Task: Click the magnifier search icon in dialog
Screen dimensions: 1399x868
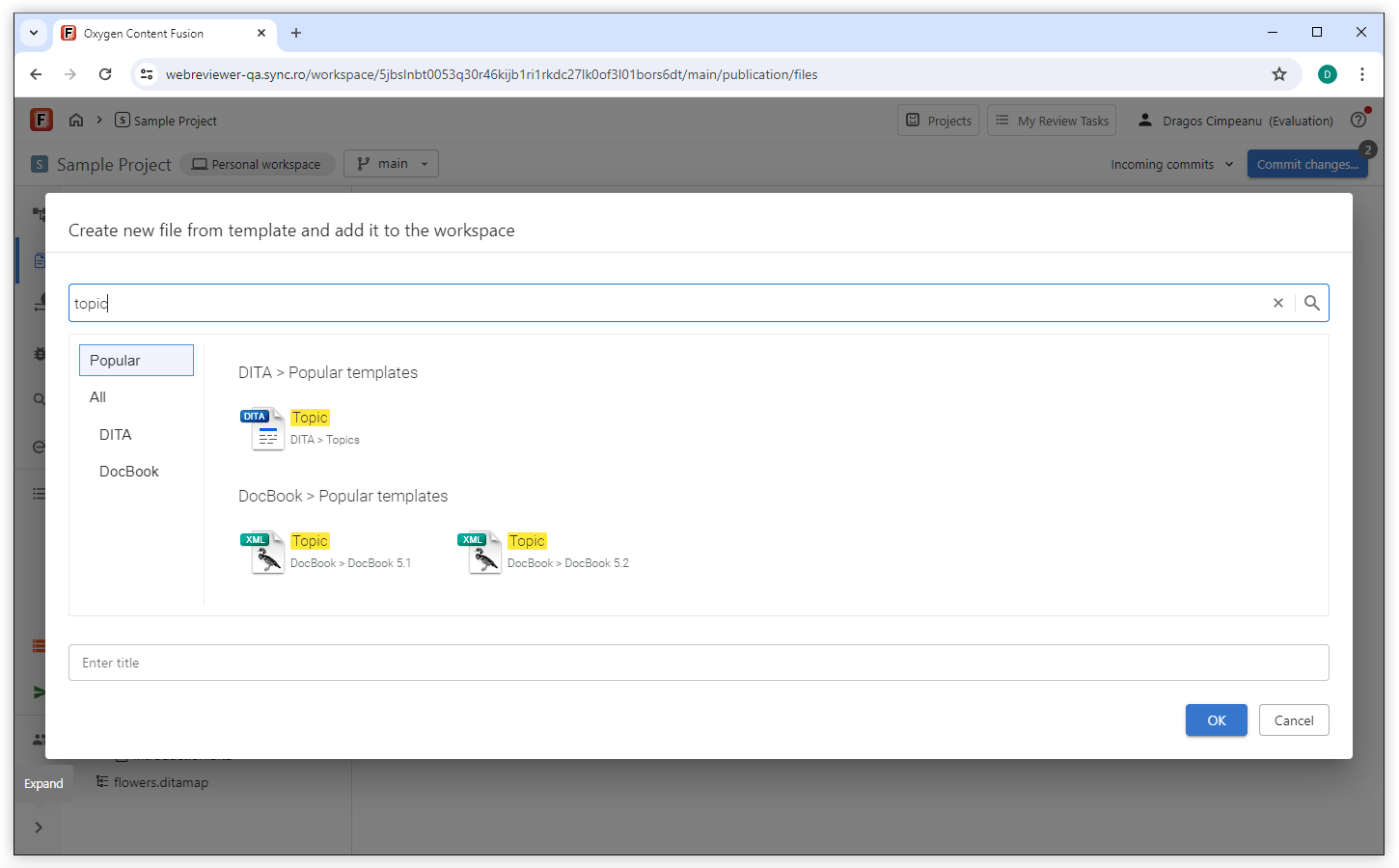Action: pos(1312,303)
